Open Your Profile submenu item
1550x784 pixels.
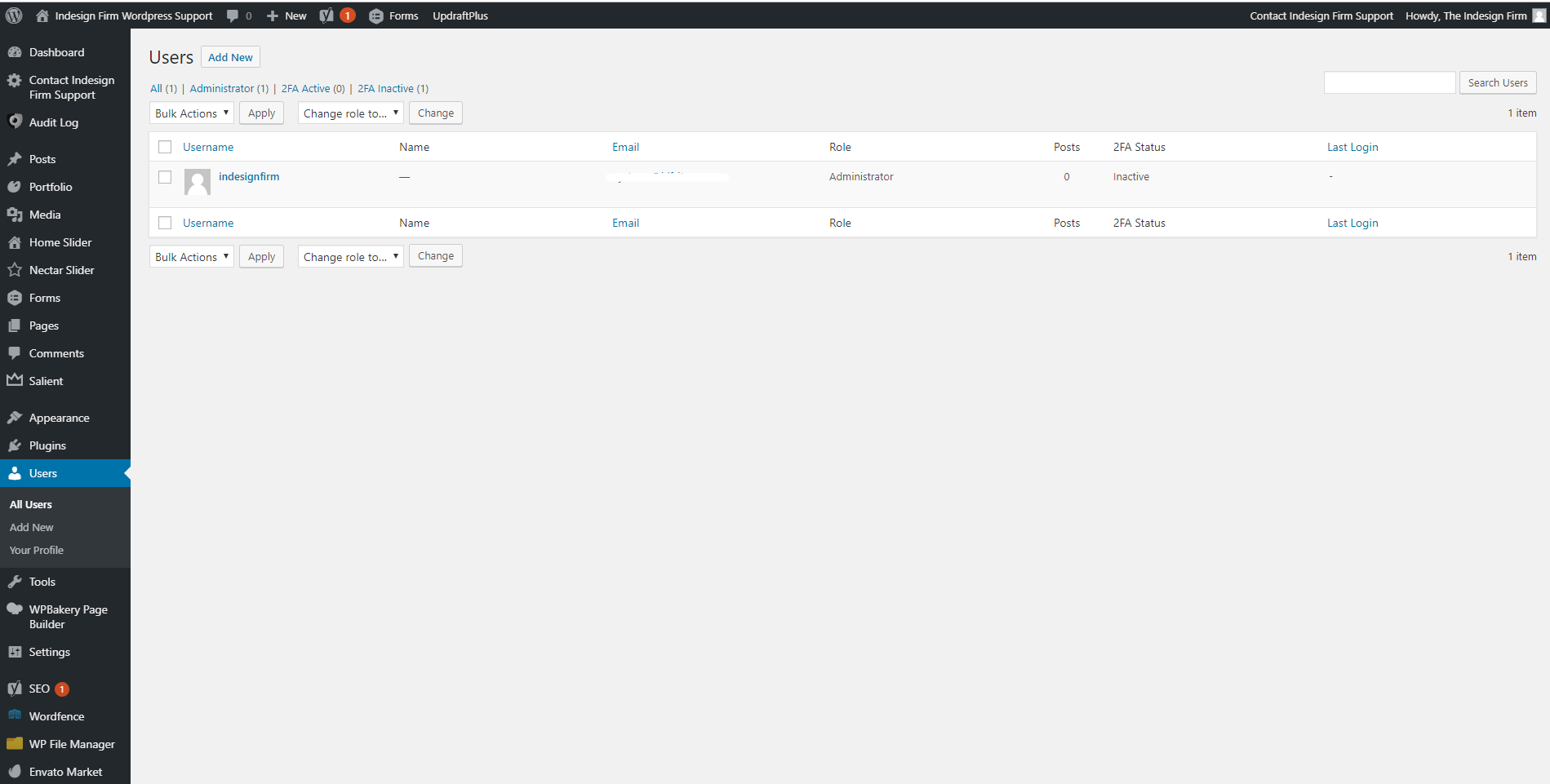[x=37, y=550]
